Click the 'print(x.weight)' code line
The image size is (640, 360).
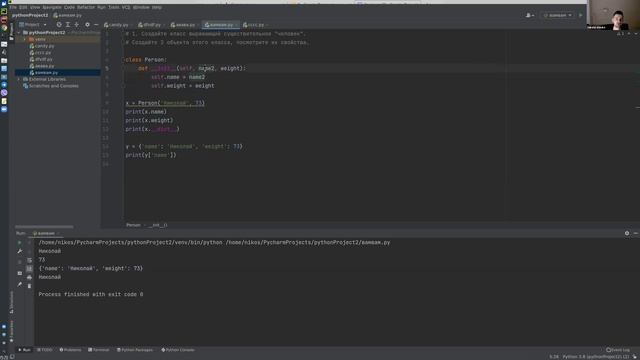149,120
